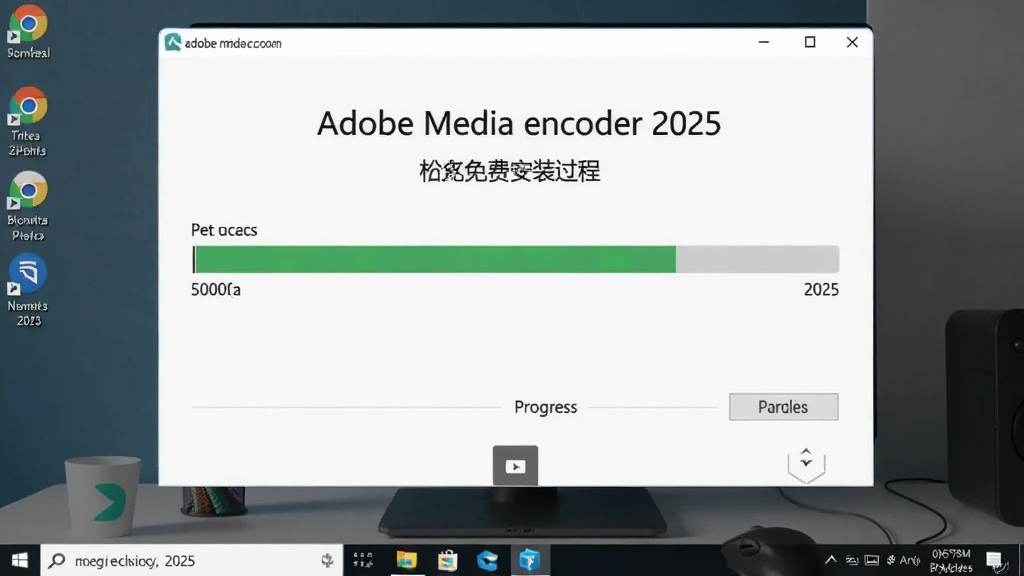Image resolution: width=1024 pixels, height=576 pixels.
Task: Click the unfilled grey part of progress bar
Action: (x=758, y=259)
